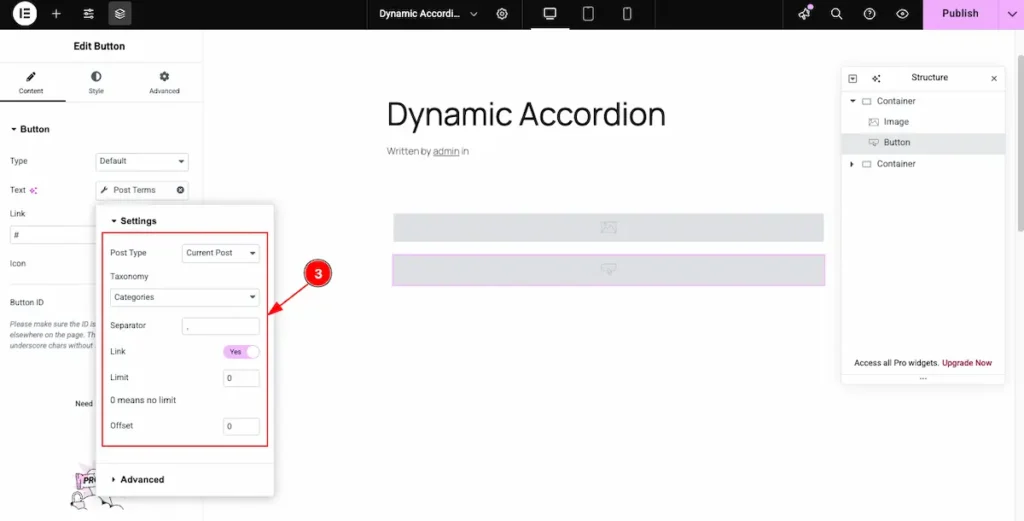This screenshot has width=1024, height=521.
Task: Preview changes with the eye icon
Action: (x=902, y=14)
